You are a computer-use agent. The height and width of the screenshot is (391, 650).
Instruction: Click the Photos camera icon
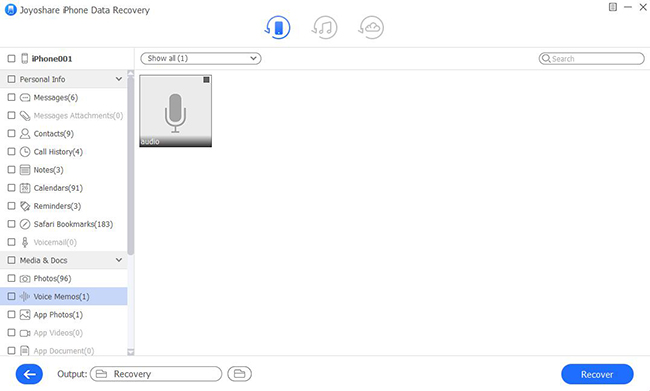point(25,279)
